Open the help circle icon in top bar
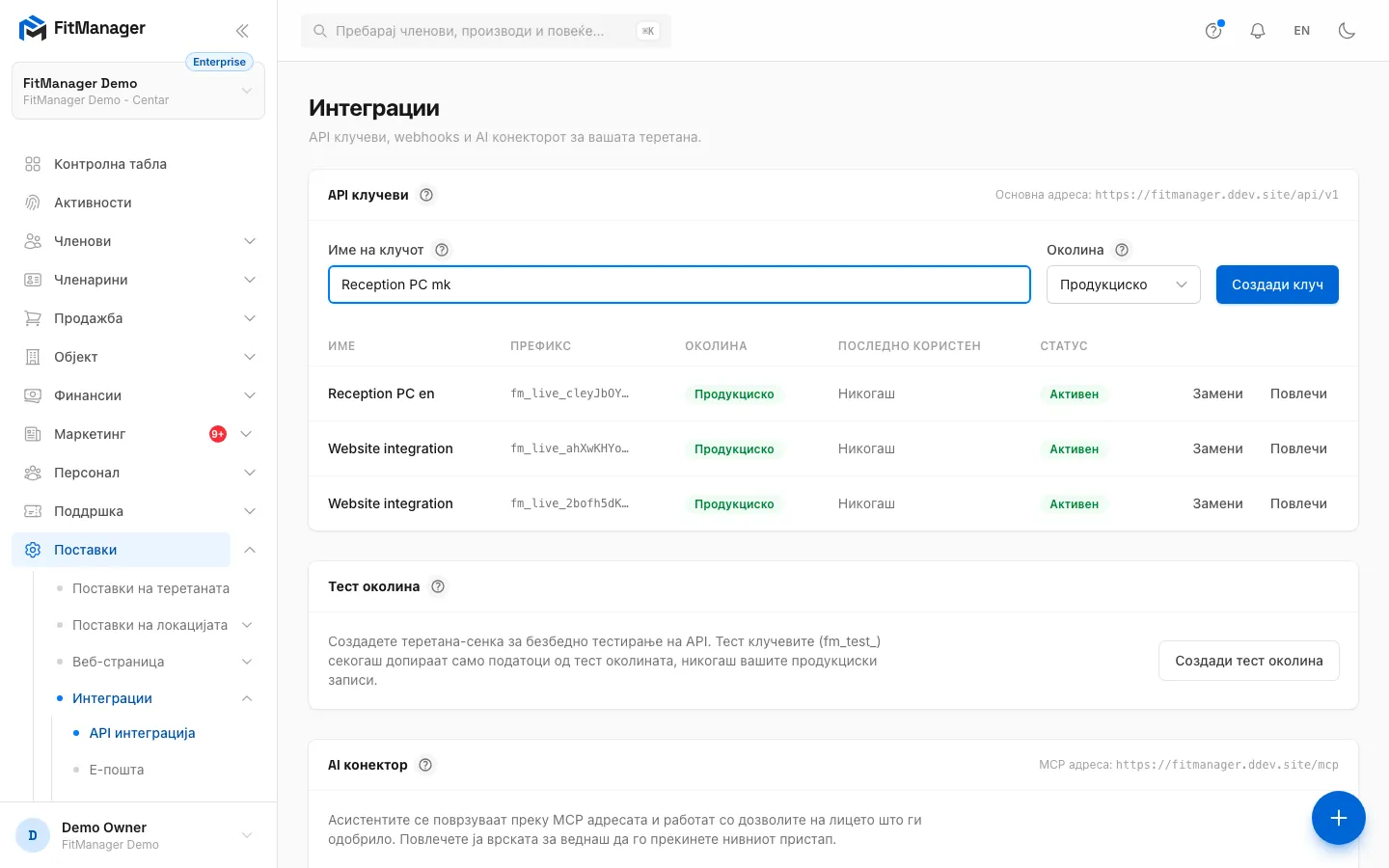 (x=1213, y=31)
